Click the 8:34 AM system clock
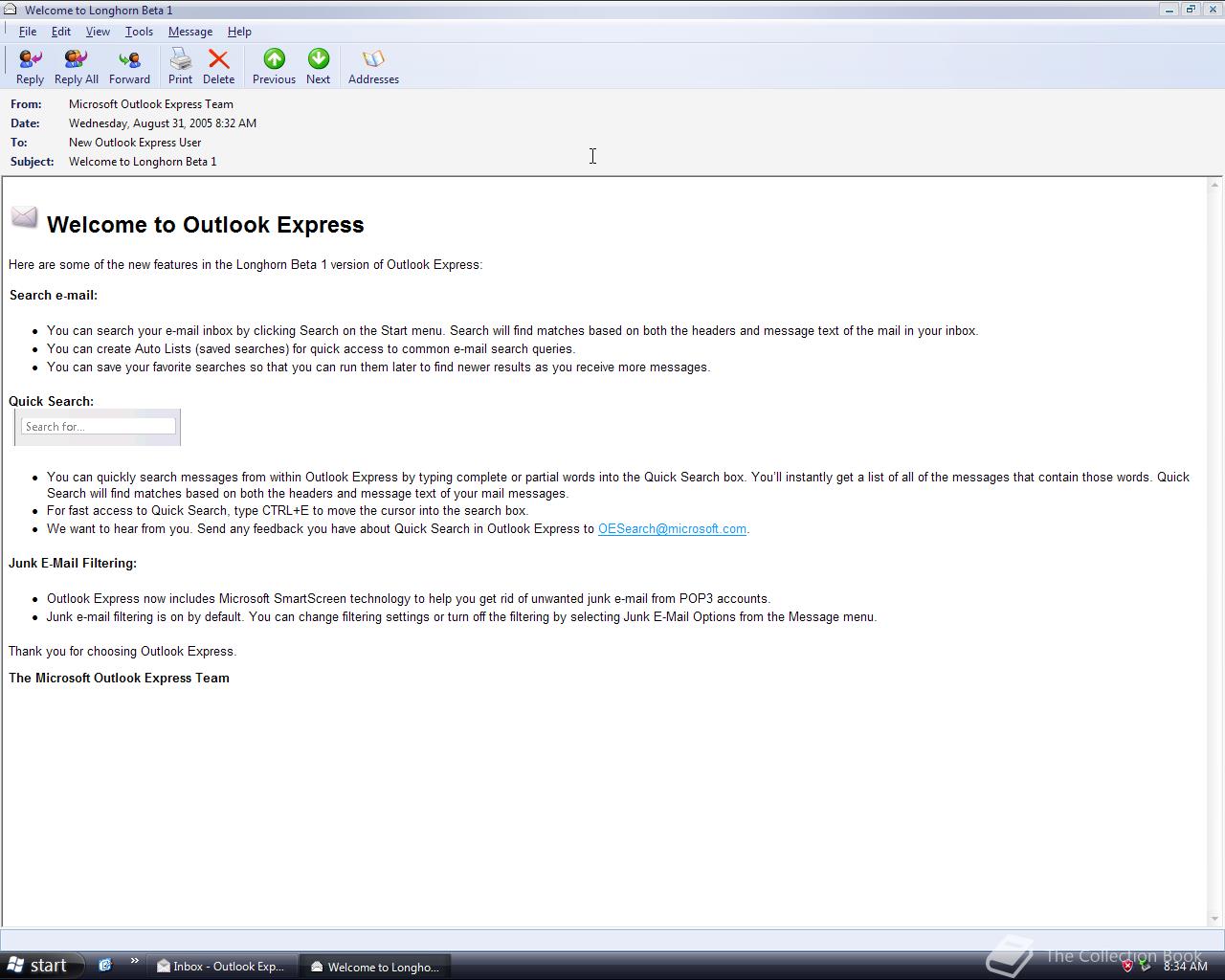The height and width of the screenshot is (980, 1225). [1185, 967]
